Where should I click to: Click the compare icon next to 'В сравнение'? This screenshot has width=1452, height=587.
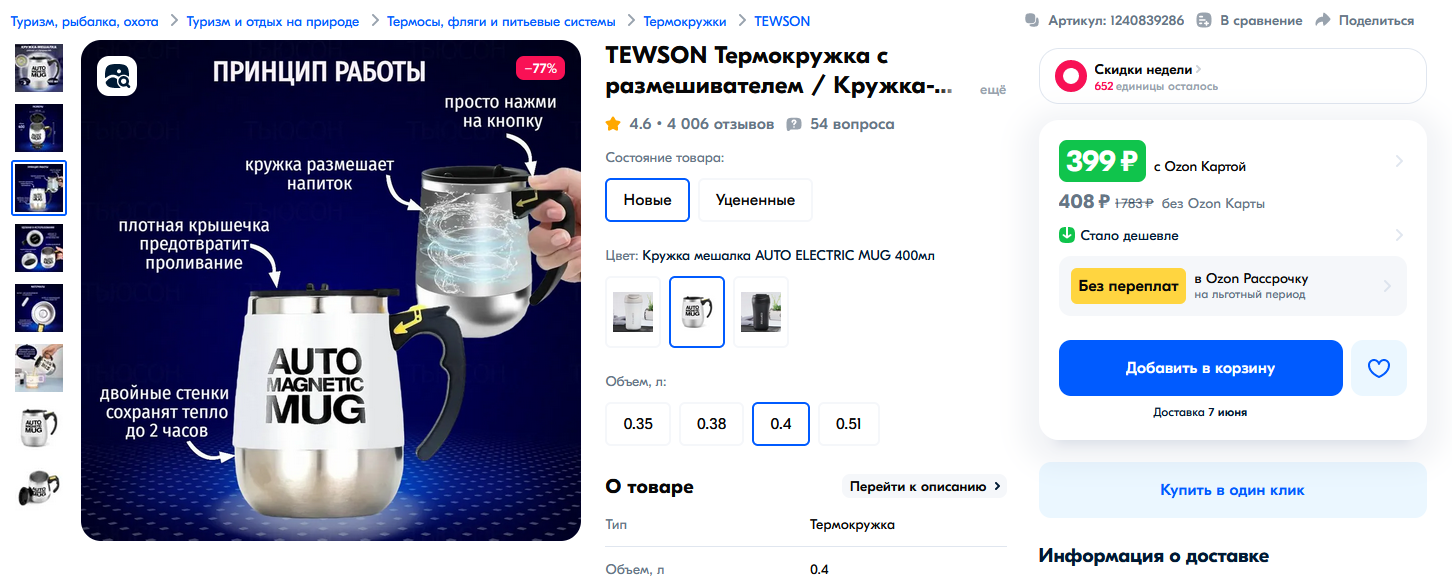(x=1204, y=20)
